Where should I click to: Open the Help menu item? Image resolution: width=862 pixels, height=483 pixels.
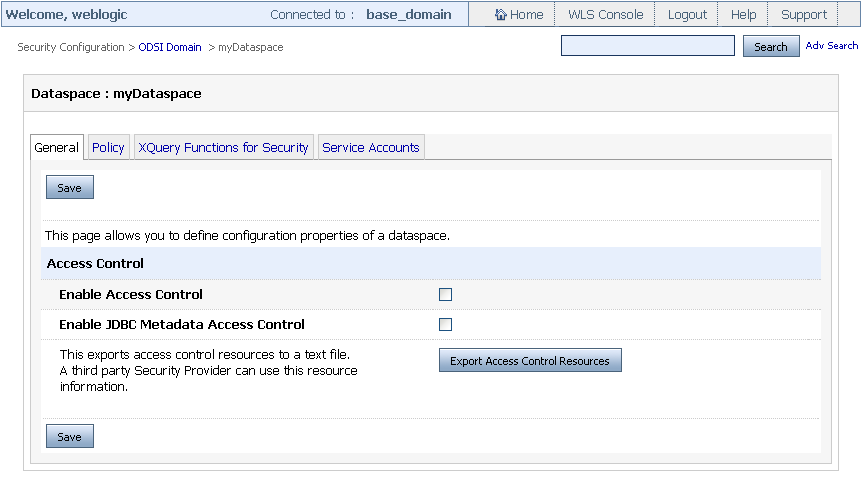[x=743, y=15]
